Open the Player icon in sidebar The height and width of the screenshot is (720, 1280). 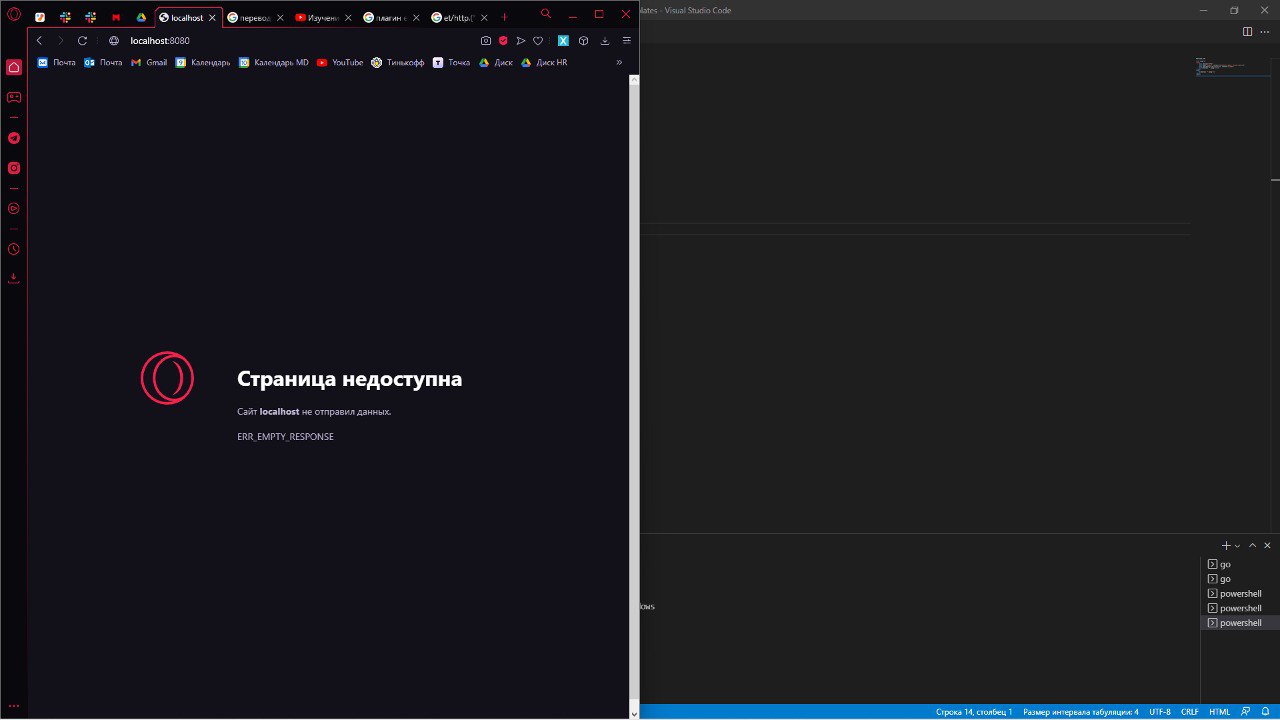[14, 209]
